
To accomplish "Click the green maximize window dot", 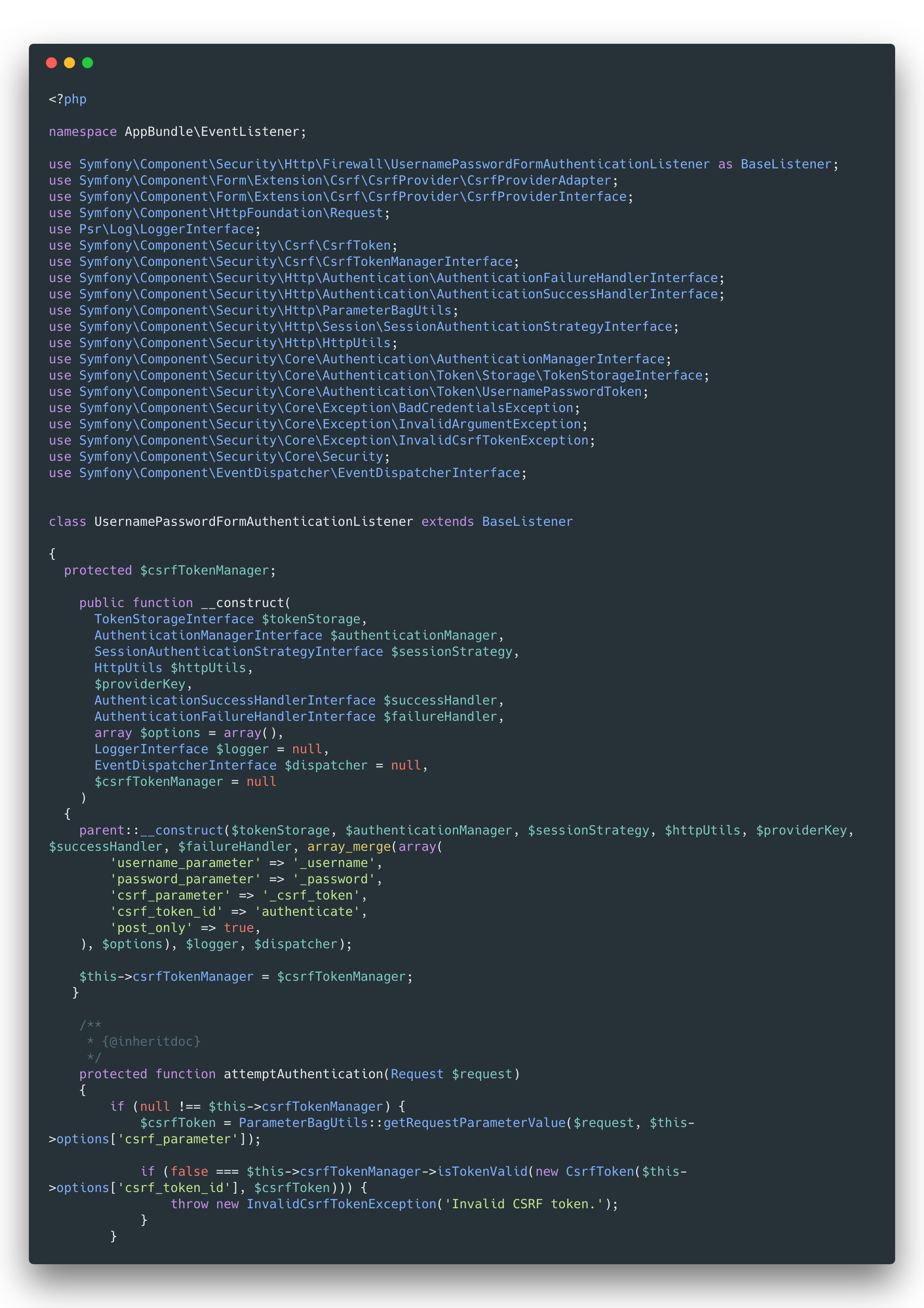I will coord(88,63).
